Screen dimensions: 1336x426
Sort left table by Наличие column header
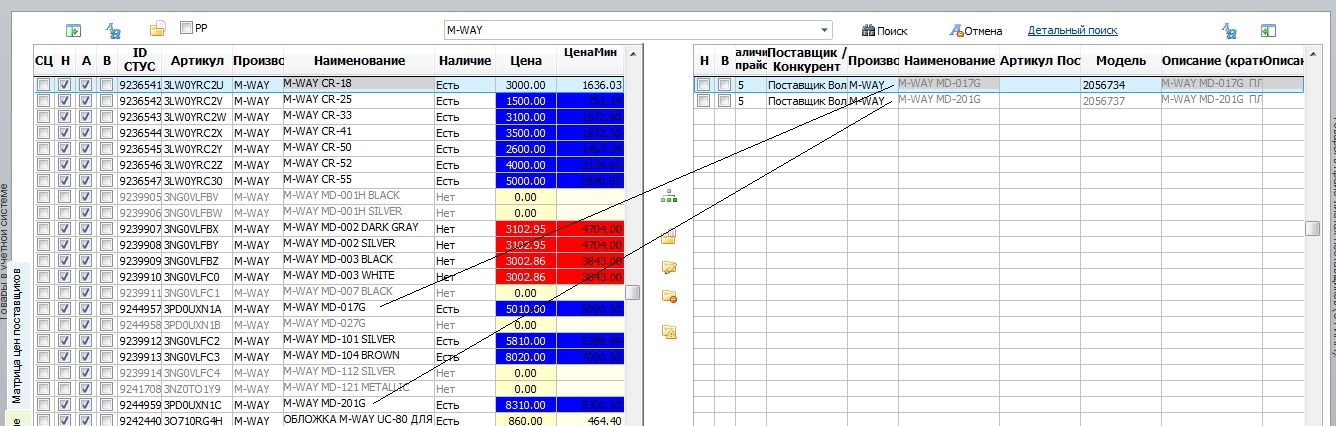[465, 61]
